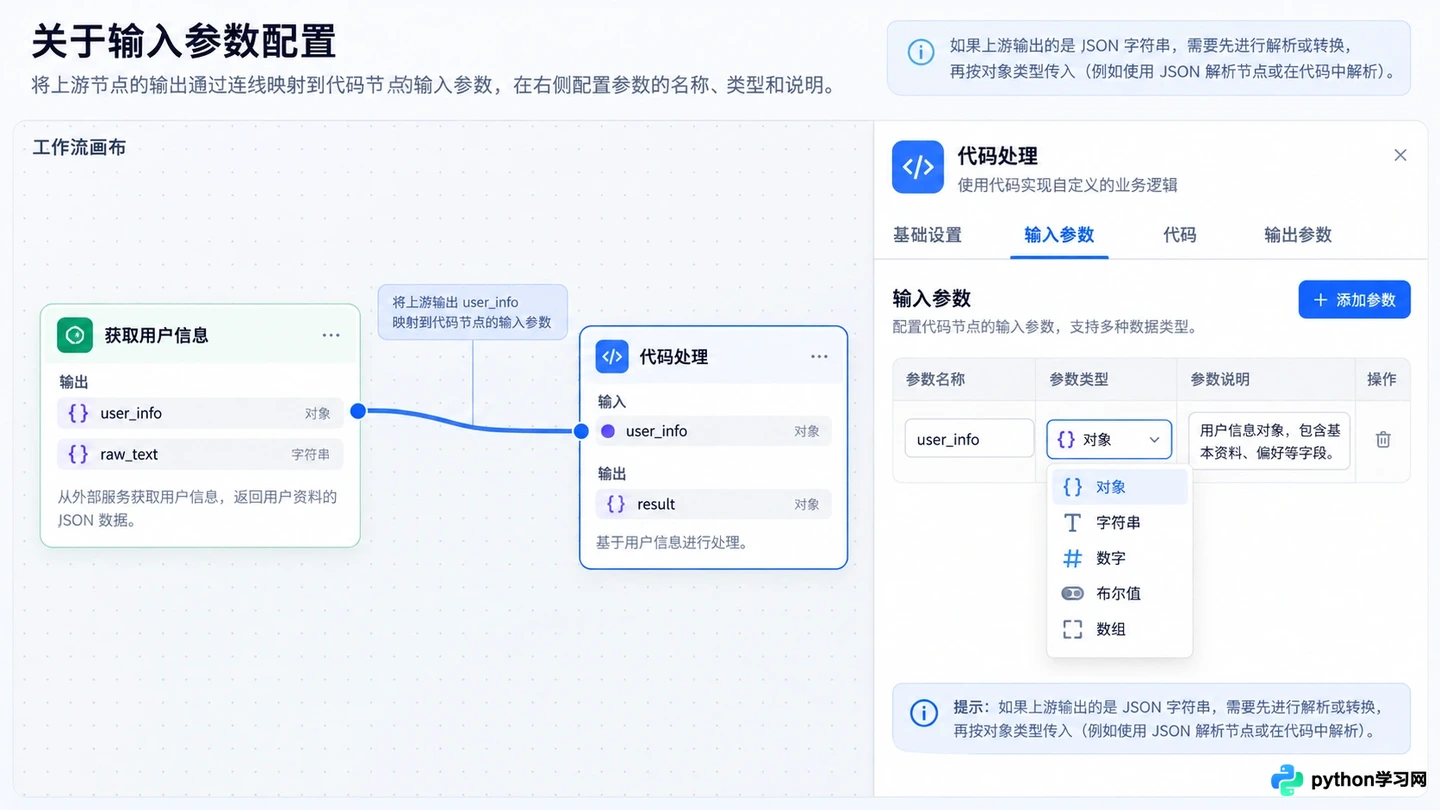Click the purple input dot beside user_info
Screen dimensions: 1440x810
coord(608,431)
